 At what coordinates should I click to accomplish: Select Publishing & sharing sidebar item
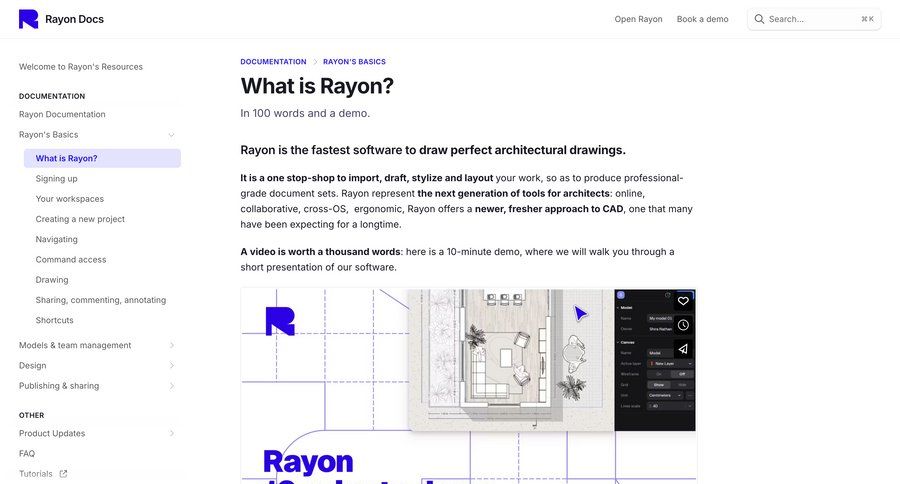59,386
